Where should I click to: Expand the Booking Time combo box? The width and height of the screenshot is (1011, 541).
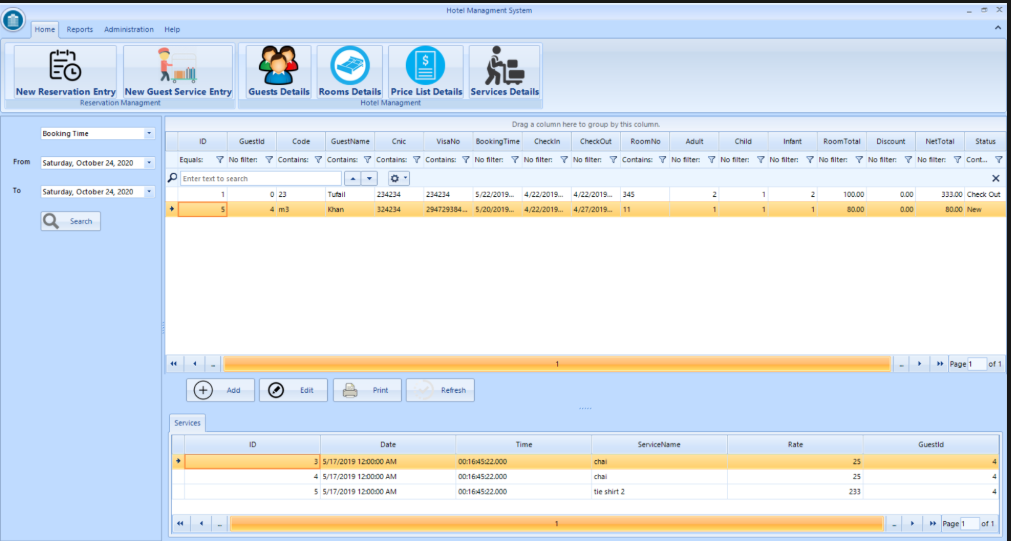click(149, 133)
